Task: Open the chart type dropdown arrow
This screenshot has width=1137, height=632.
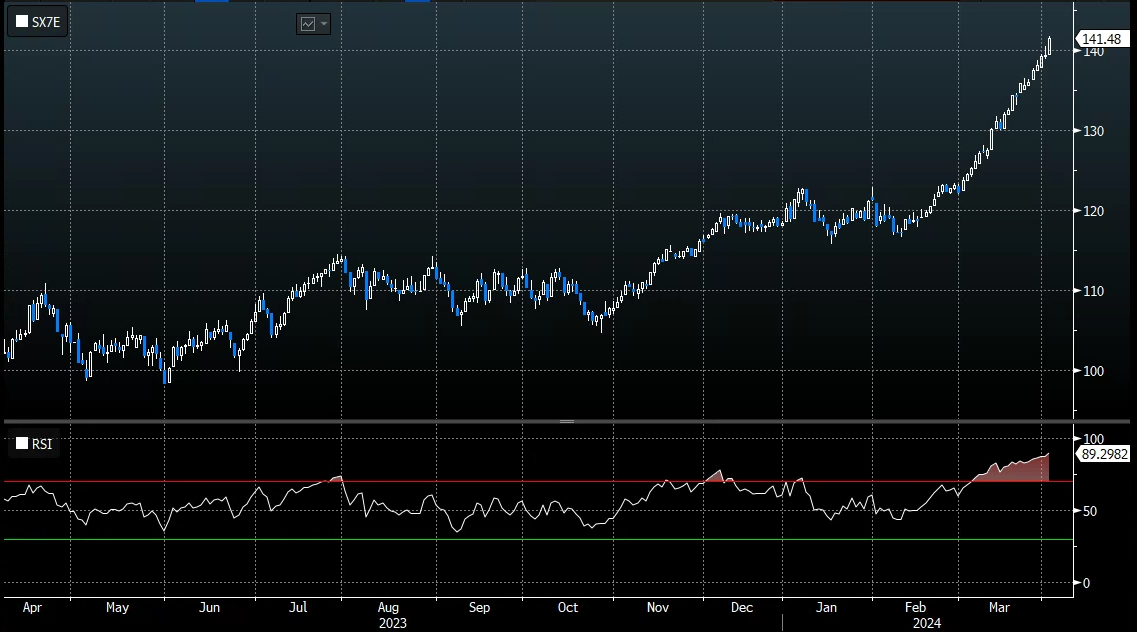Action: coord(324,24)
